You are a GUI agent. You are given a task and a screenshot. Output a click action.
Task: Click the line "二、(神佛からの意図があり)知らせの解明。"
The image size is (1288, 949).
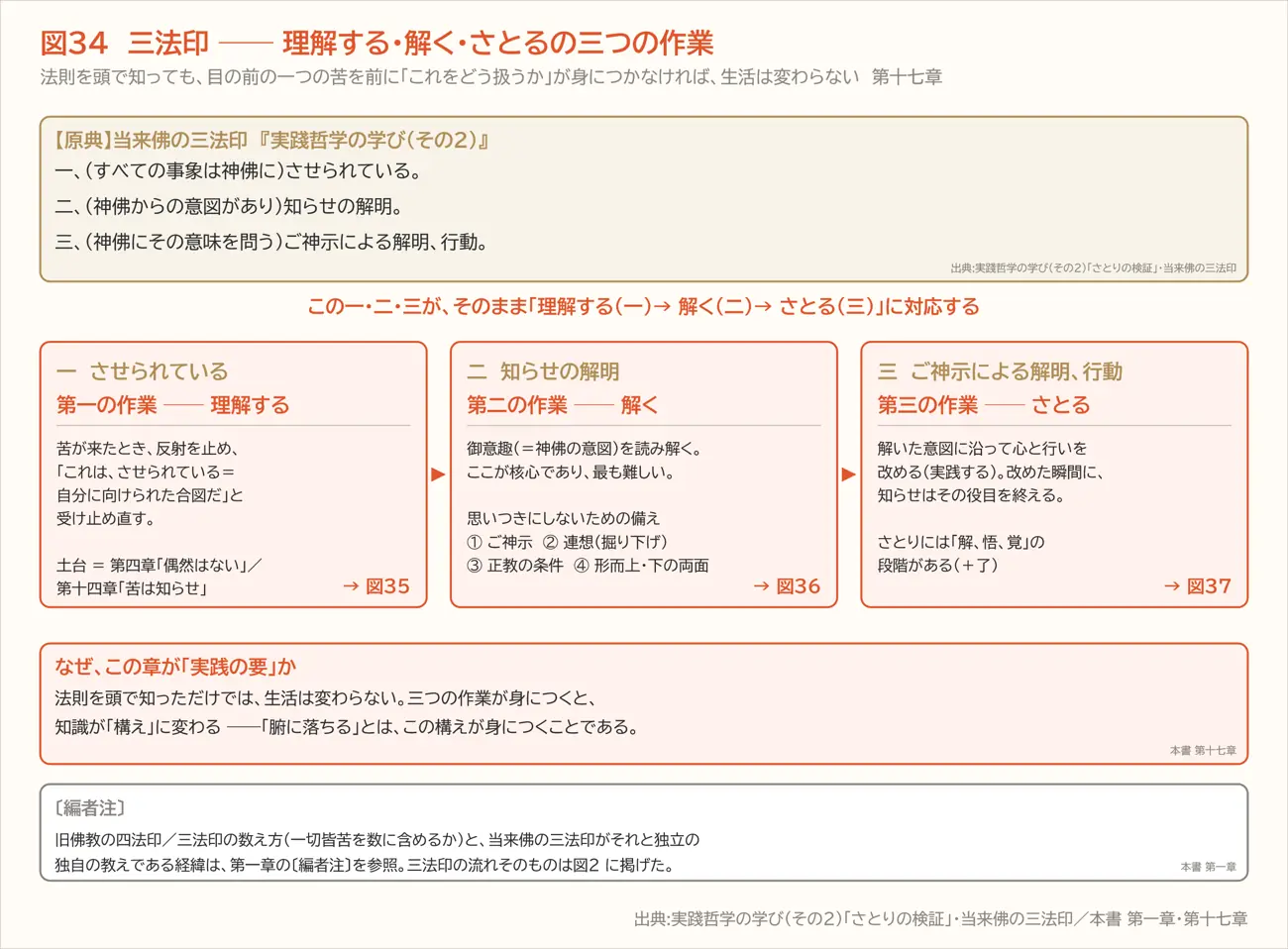click(229, 206)
